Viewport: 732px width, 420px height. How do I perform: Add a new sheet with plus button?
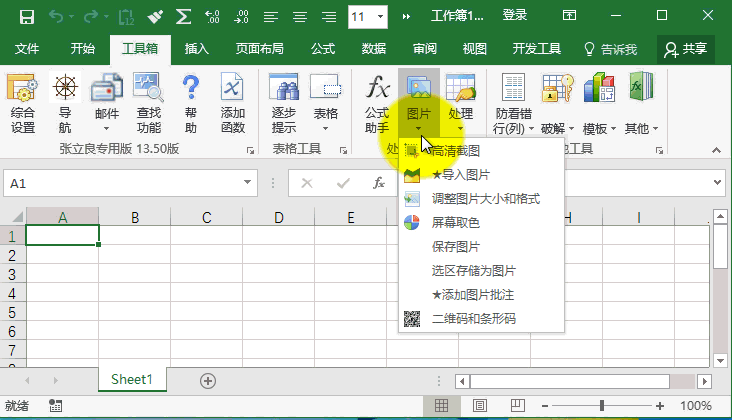pos(208,380)
